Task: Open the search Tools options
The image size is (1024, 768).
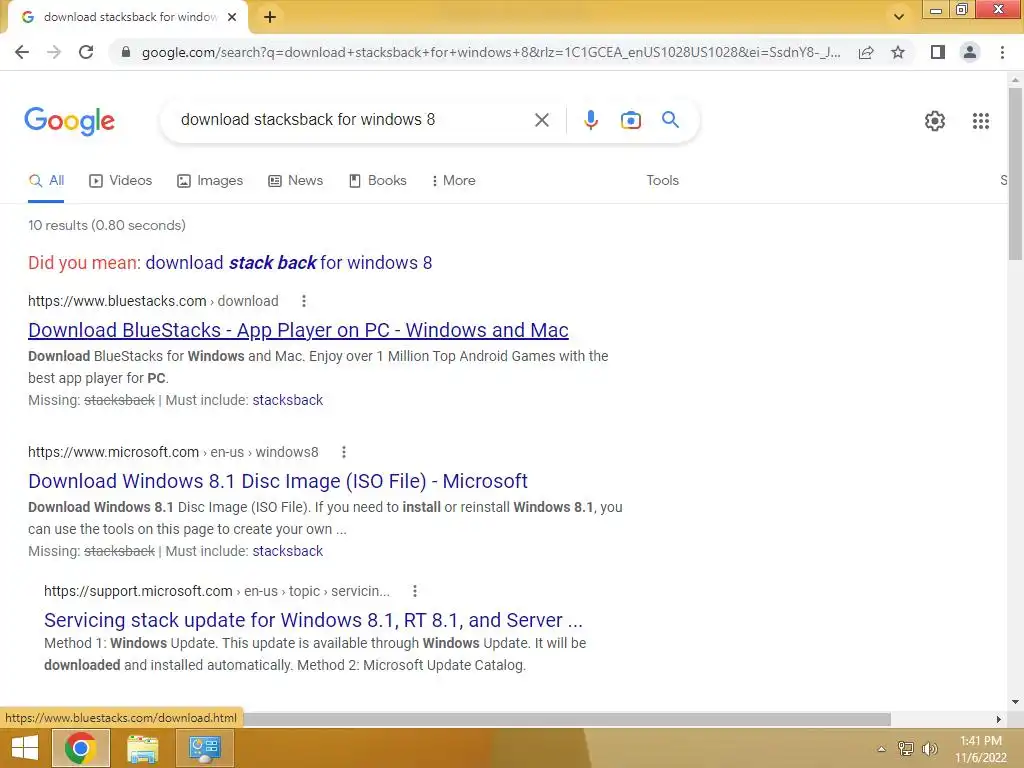Action: tap(662, 181)
